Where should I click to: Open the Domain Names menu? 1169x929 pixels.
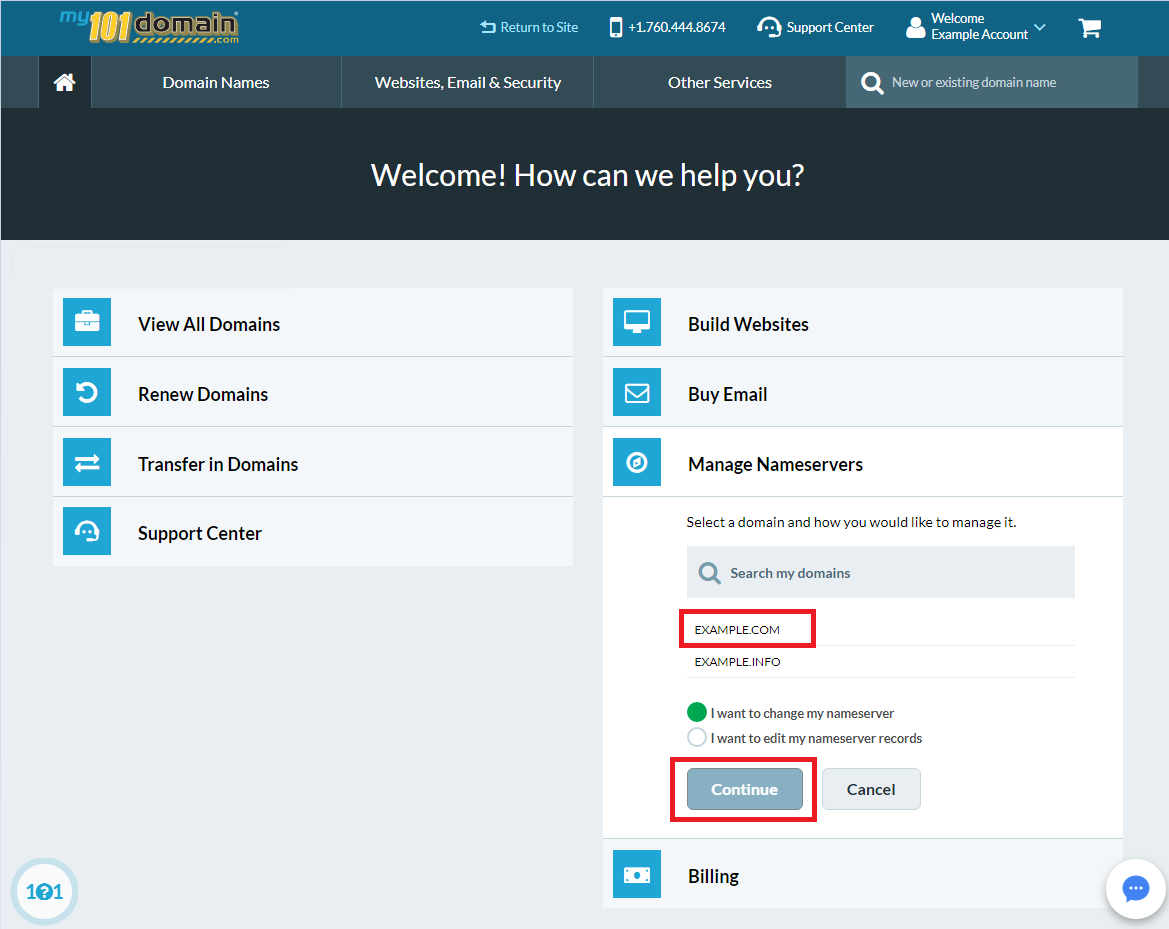(216, 83)
